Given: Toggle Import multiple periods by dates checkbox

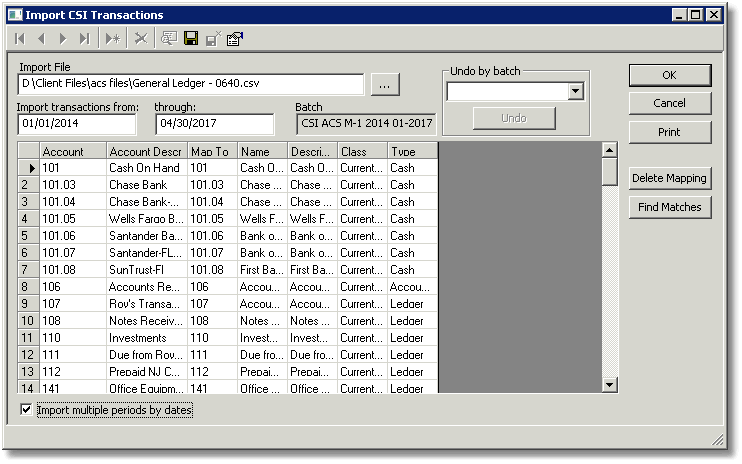Looking at the screenshot, I should (x=26, y=410).
